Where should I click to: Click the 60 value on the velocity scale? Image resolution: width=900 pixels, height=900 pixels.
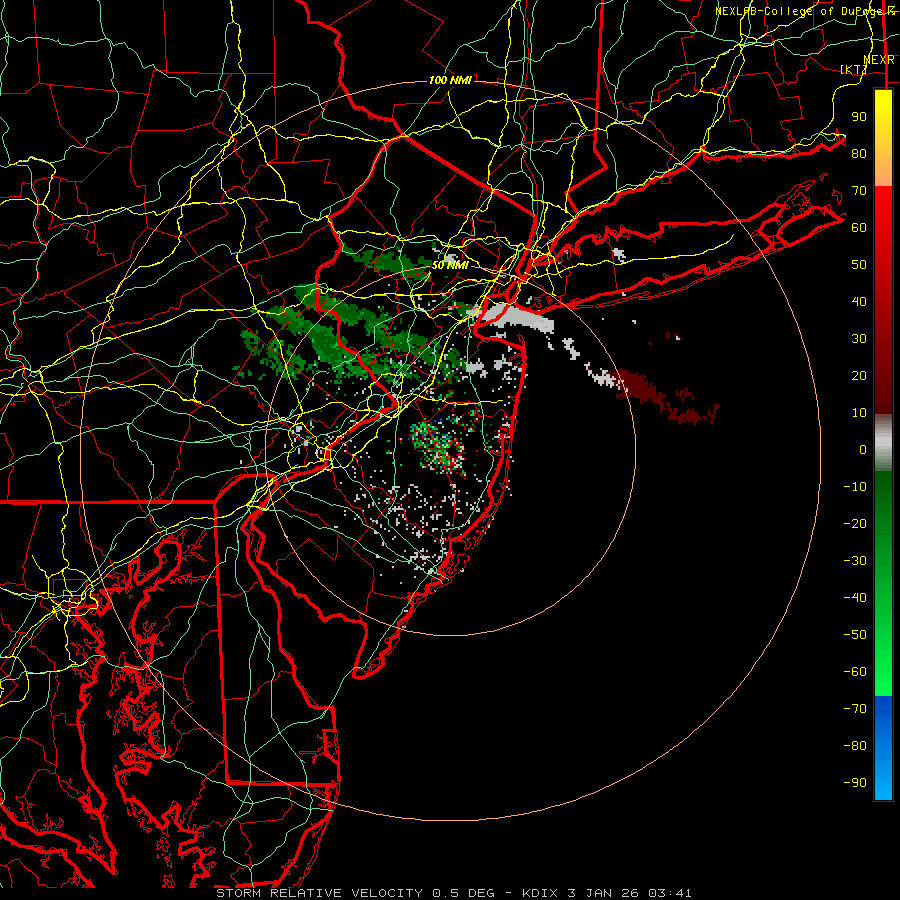(859, 228)
